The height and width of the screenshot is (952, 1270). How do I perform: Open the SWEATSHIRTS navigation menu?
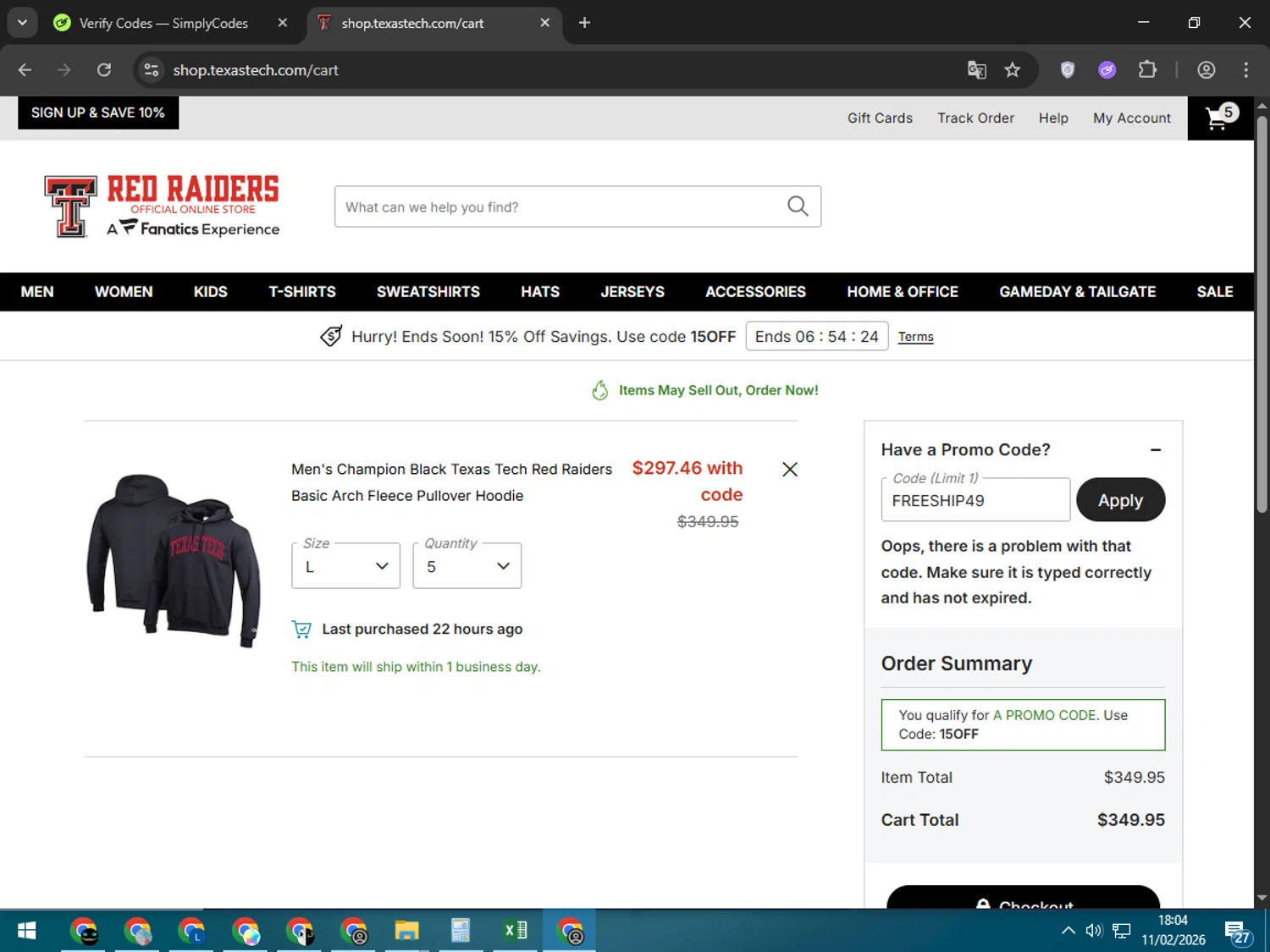(x=428, y=292)
